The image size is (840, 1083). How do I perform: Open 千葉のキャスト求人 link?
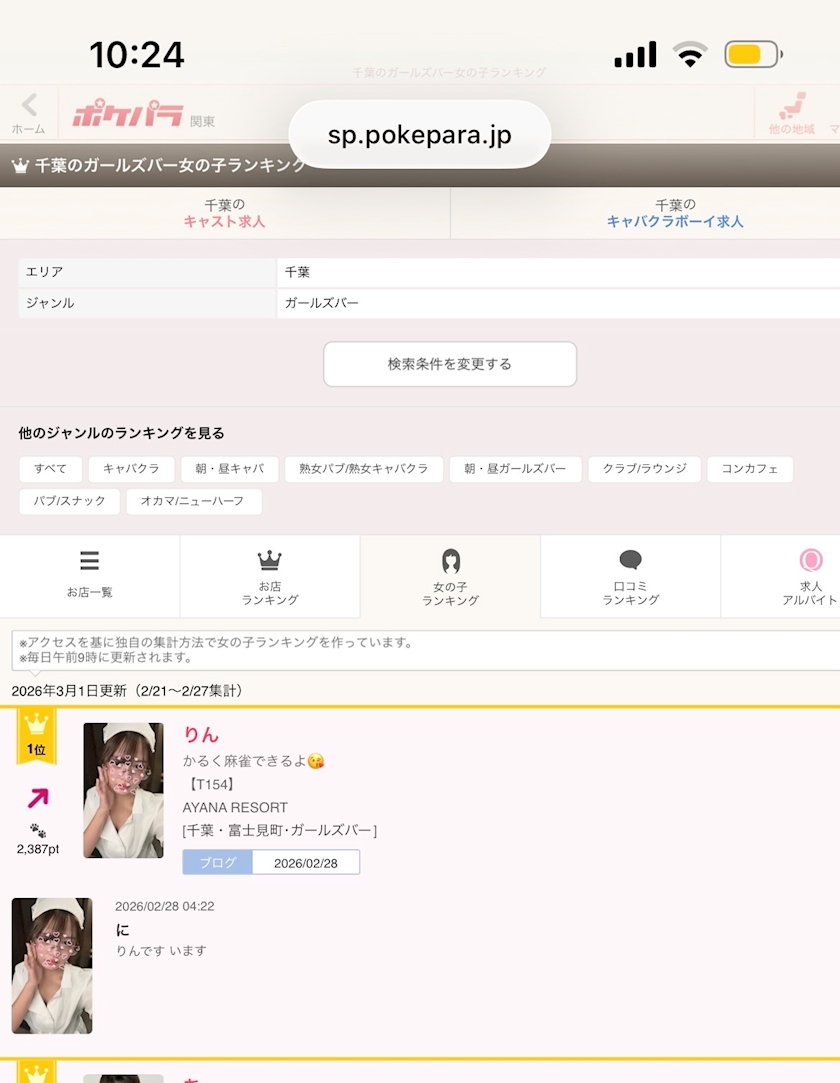pos(224,213)
